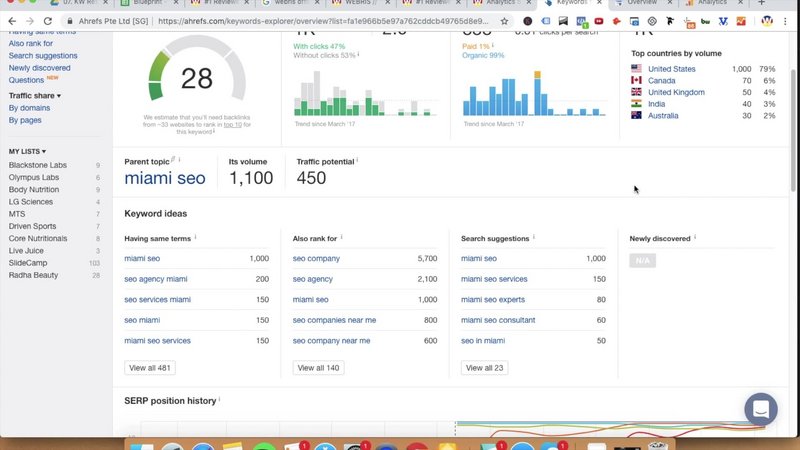Open traffic share By domains
The image size is (800, 450).
(x=29, y=108)
